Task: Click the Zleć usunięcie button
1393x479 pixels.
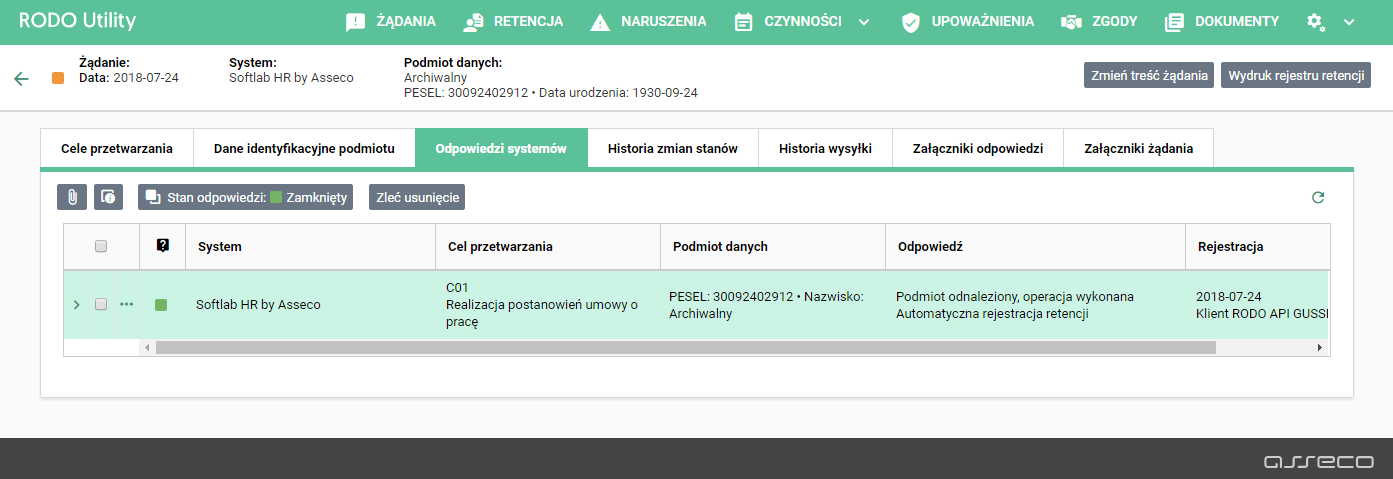Action: click(x=417, y=197)
